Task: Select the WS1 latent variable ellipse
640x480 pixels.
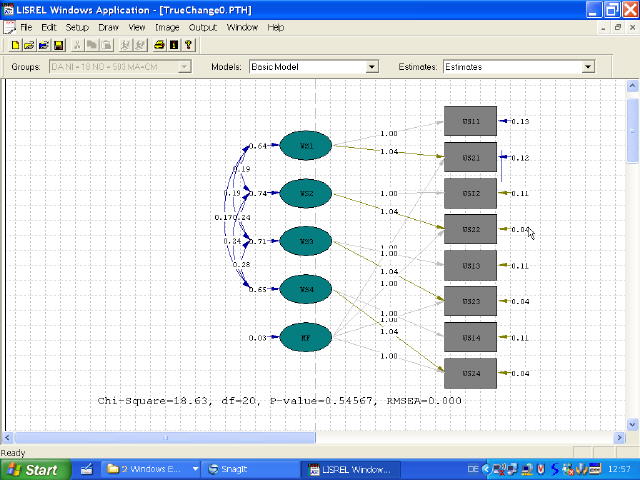Action: pyautogui.click(x=307, y=146)
